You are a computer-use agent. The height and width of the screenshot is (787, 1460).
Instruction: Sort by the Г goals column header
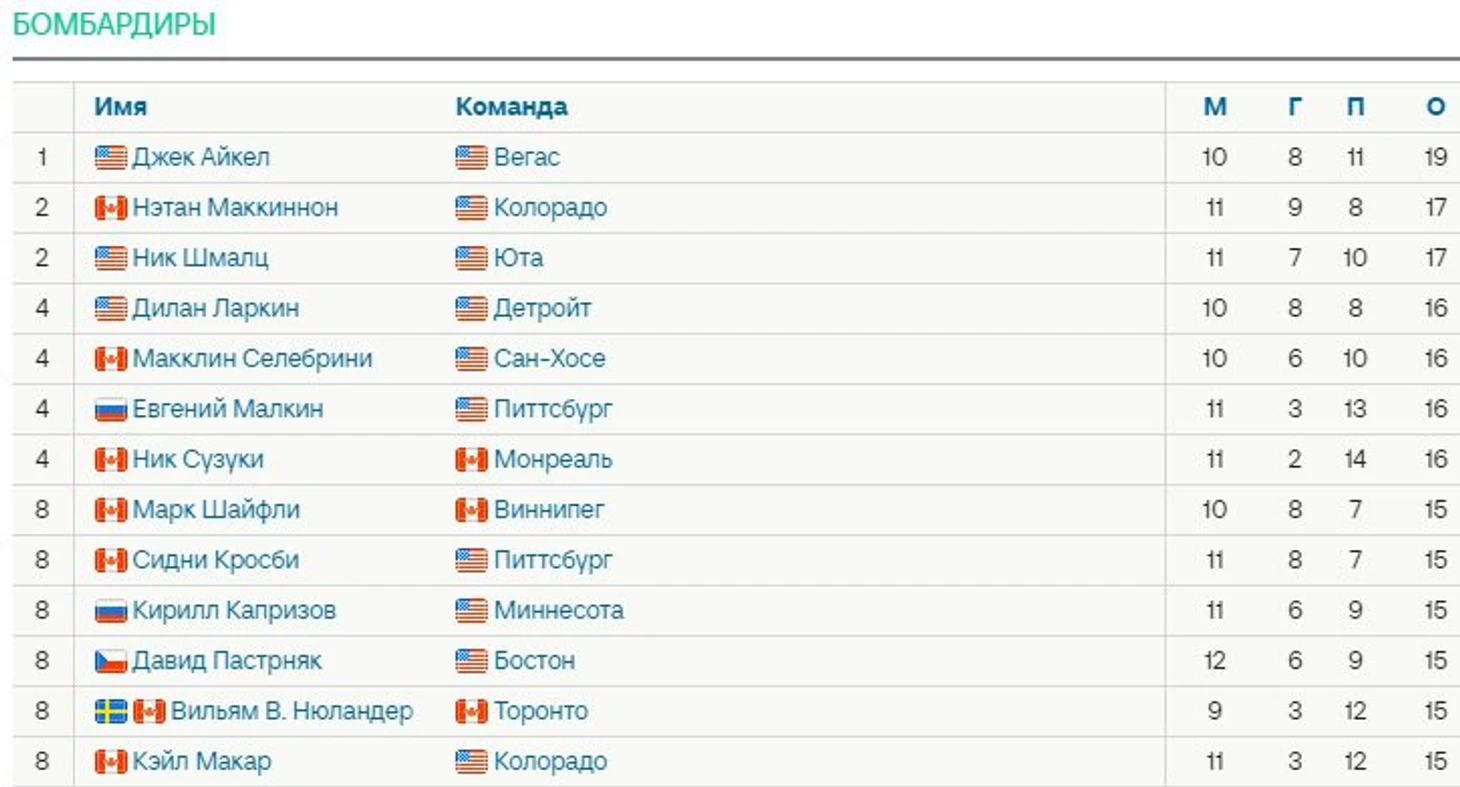point(1295,107)
